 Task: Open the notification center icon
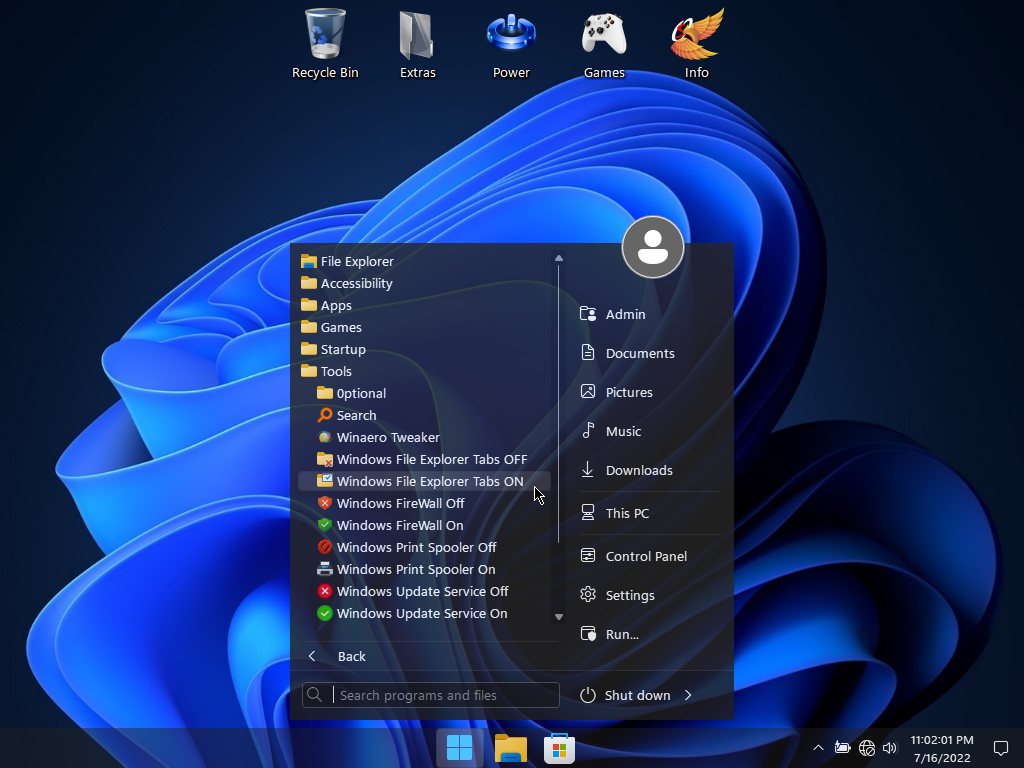tap(1000, 748)
